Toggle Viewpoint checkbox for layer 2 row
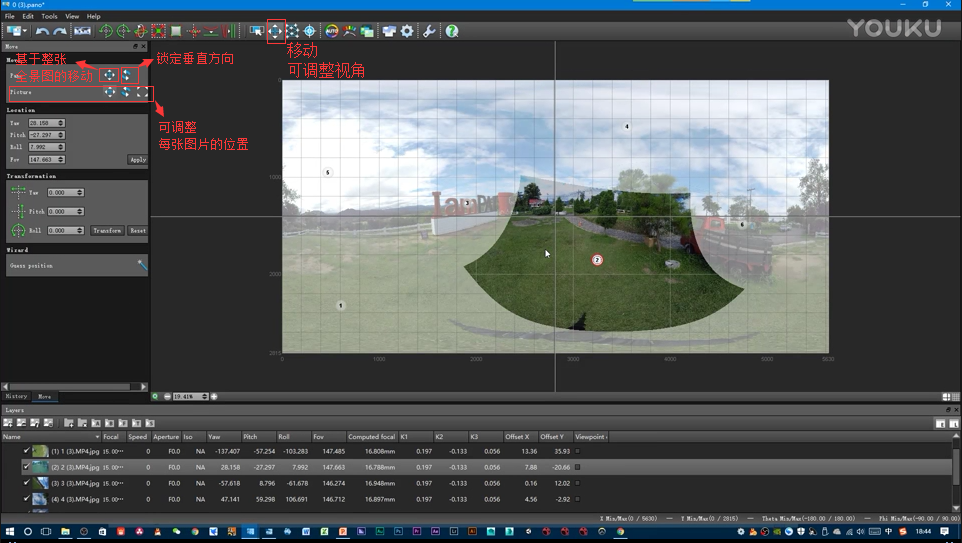This screenshot has width=962, height=543. pos(577,467)
